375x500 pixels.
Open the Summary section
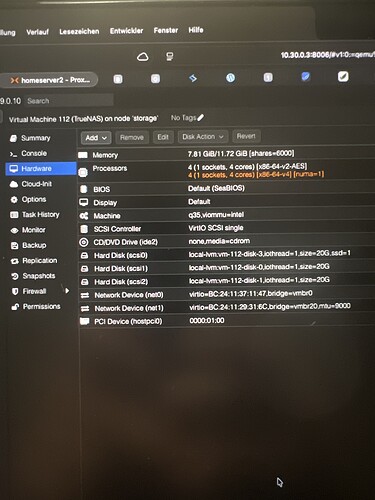(x=35, y=138)
